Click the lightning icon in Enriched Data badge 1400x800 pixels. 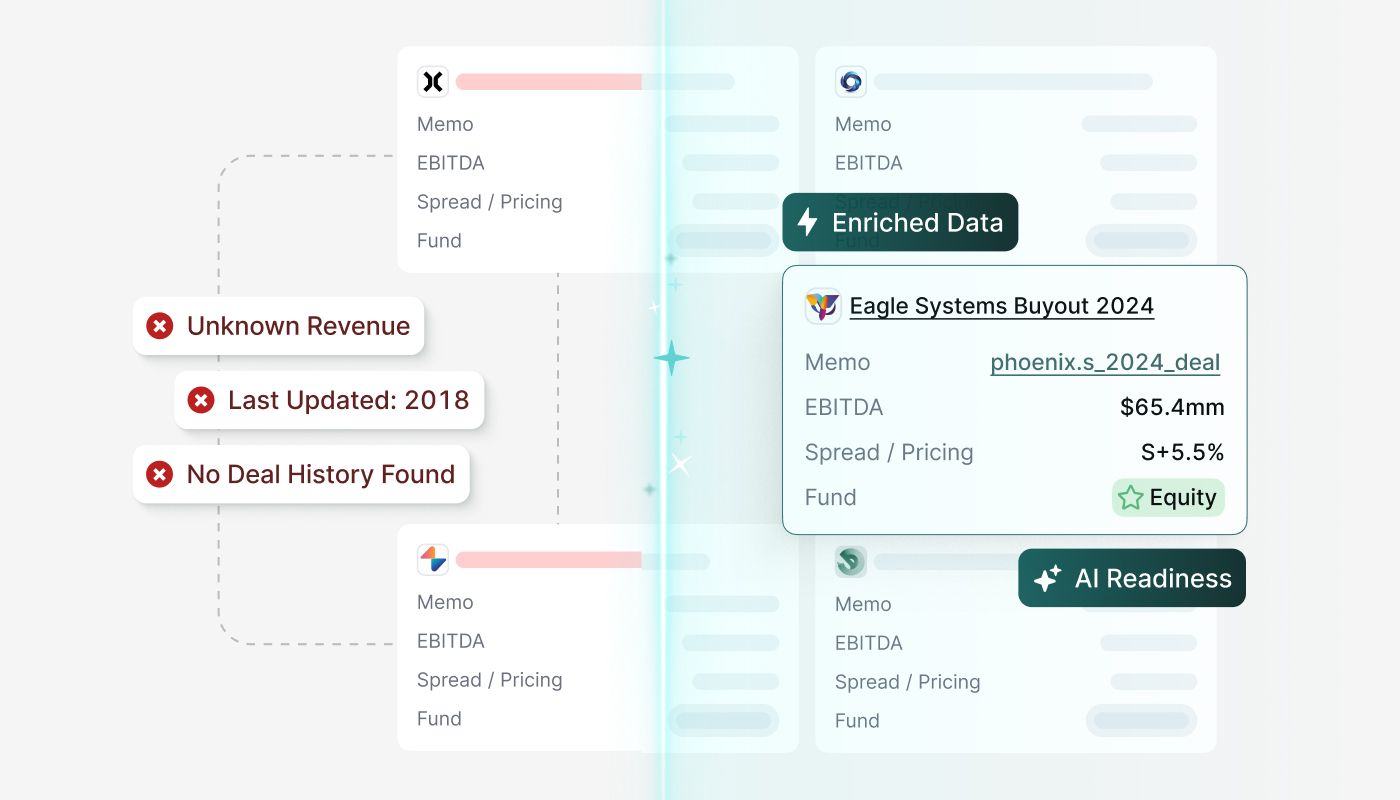(x=808, y=222)
